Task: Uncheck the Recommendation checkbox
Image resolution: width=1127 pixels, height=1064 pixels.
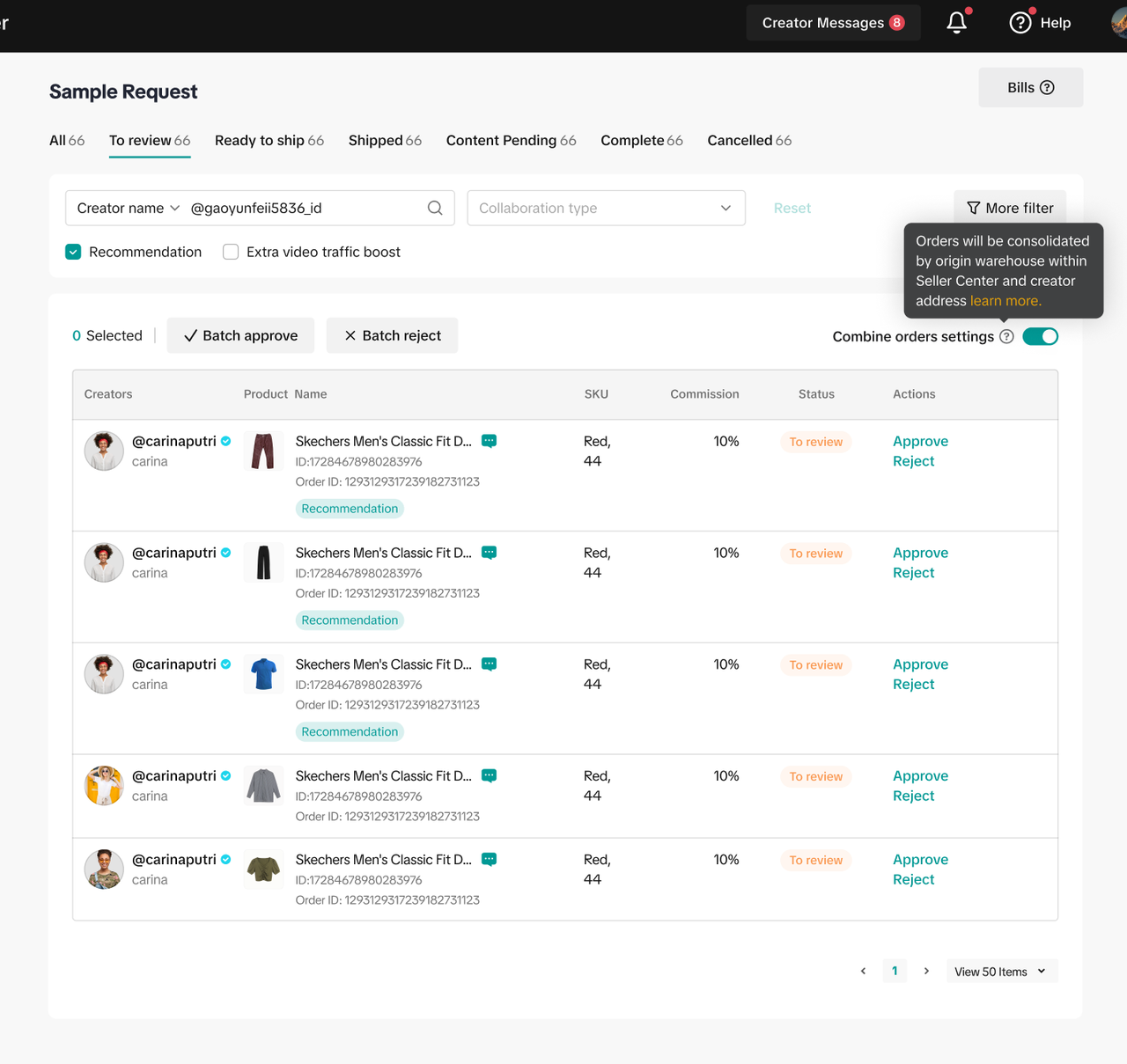Action: coord(74,253)
